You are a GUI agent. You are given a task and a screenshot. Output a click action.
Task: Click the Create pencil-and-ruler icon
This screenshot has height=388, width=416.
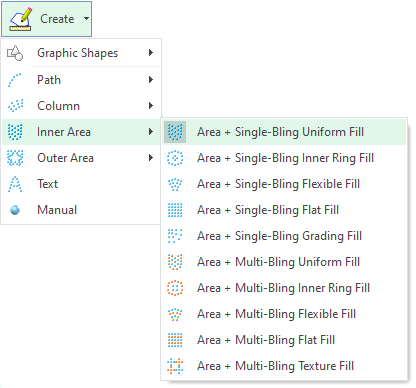(x=21, y=19)
